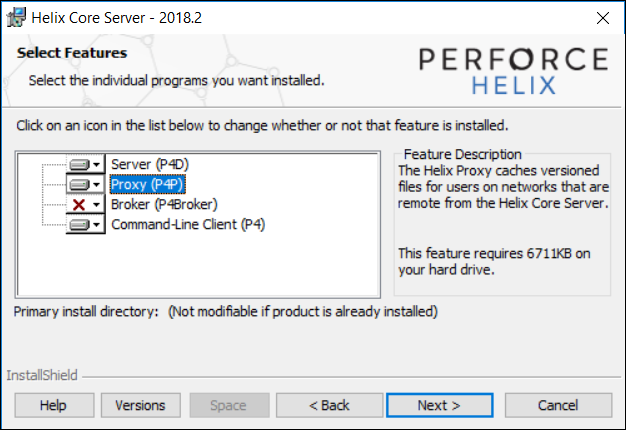Cancel the Helix Core installation

click(x=558, y=405)
